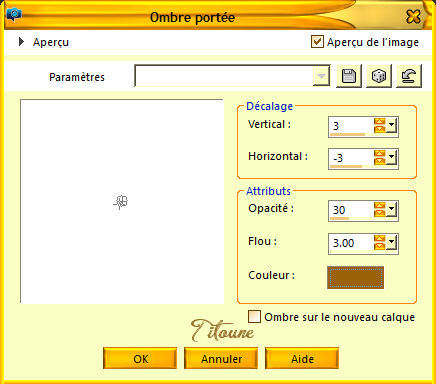The height and width of the screenshot is (384, 436).
Task: Toggle the Aperçu de l'image checkbox
Action: (x=317, y=42)
